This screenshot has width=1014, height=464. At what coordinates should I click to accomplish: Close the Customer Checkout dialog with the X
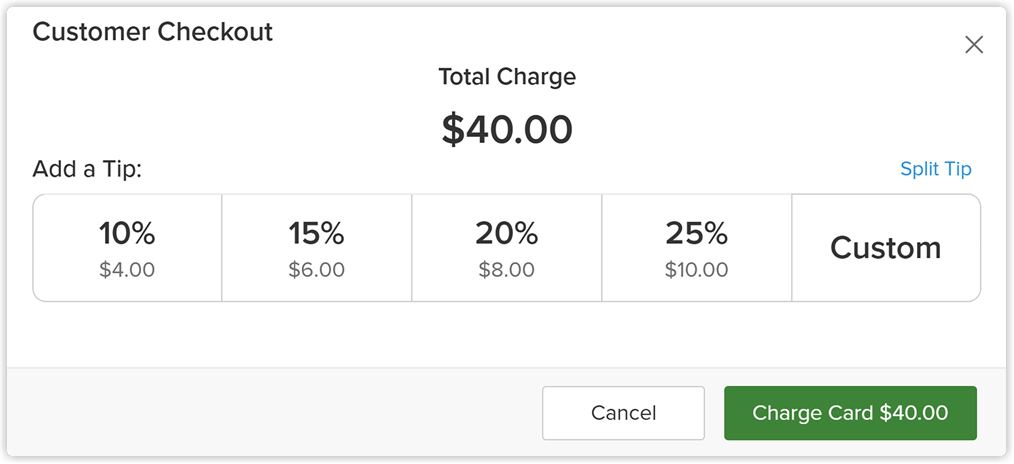[x=974, y=45]
